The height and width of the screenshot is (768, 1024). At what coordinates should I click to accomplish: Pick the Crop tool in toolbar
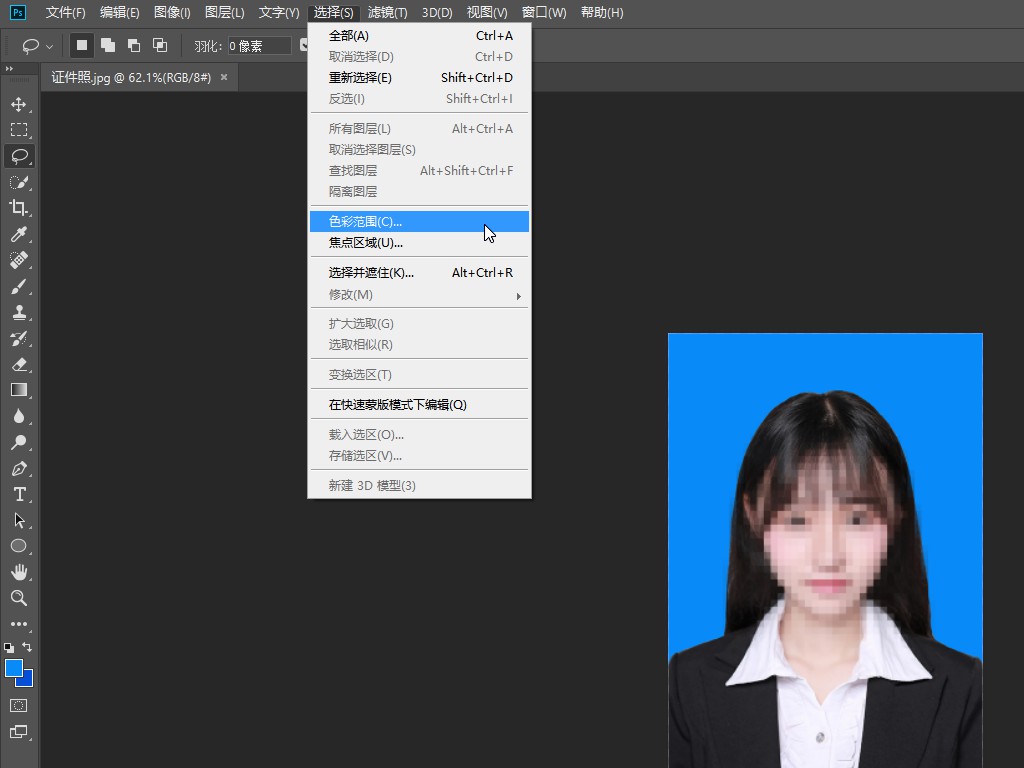coord(18,208)
